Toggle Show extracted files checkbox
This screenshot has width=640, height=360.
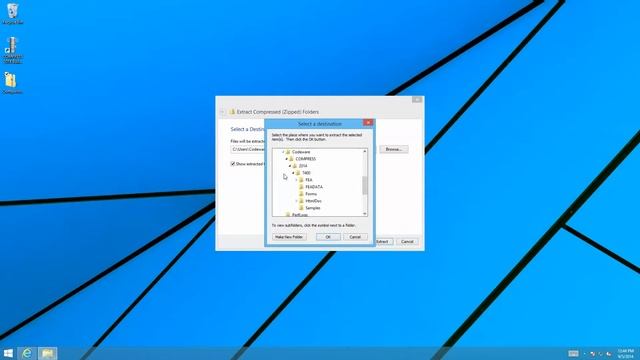pos(233,164)
